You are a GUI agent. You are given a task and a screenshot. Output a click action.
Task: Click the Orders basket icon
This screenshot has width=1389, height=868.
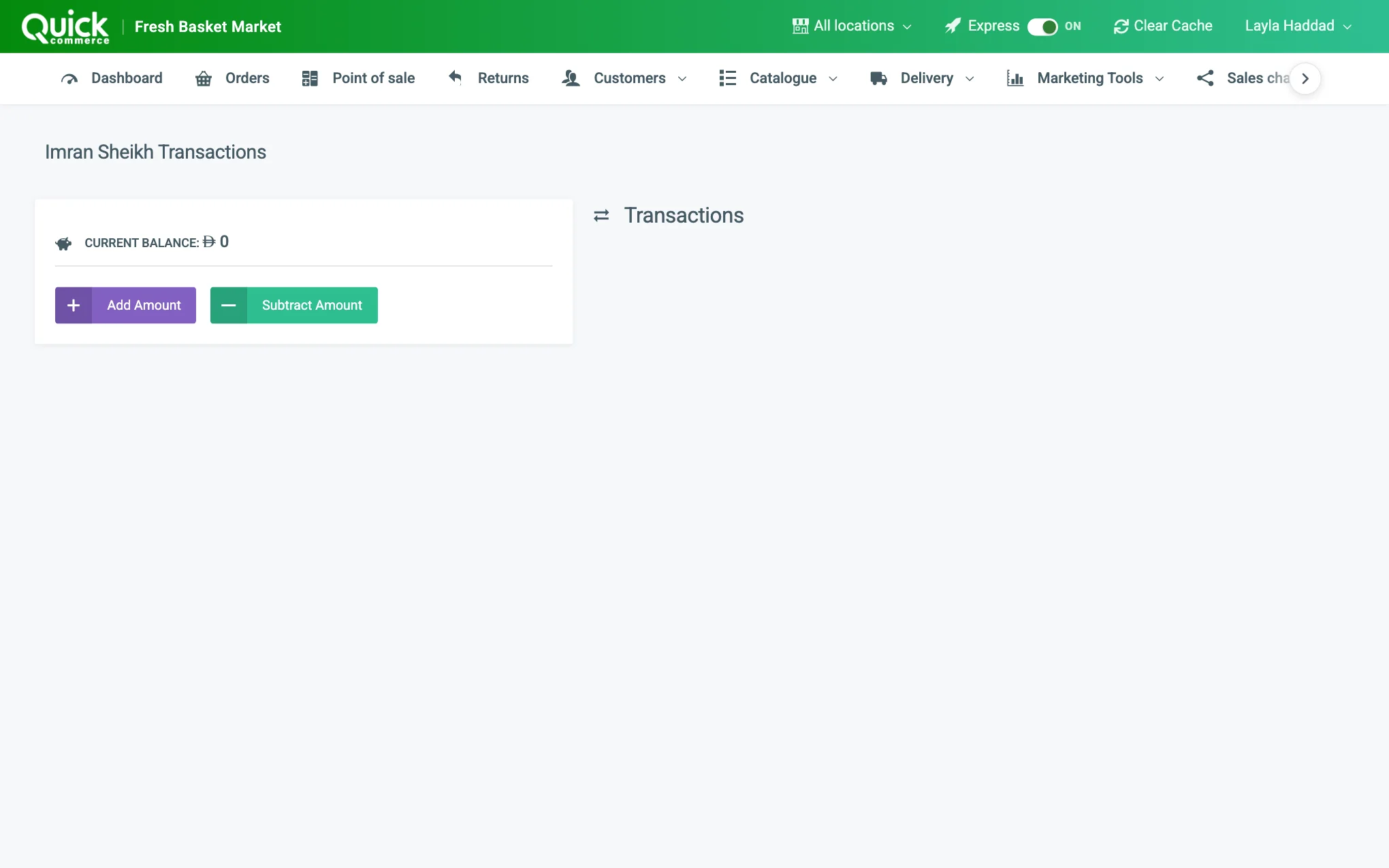tap(204, 79)
